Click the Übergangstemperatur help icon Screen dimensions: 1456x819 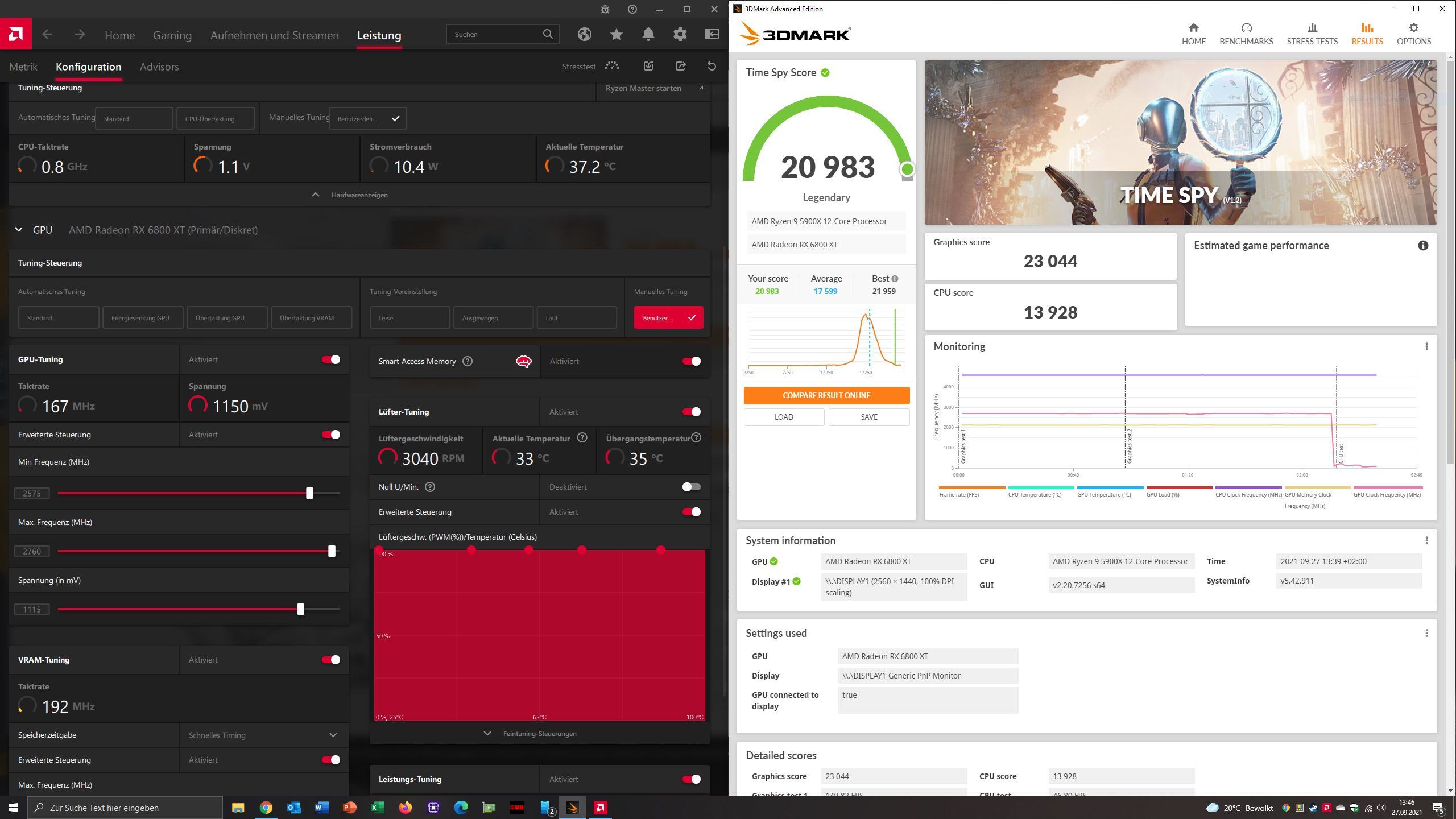pos(696,437)
